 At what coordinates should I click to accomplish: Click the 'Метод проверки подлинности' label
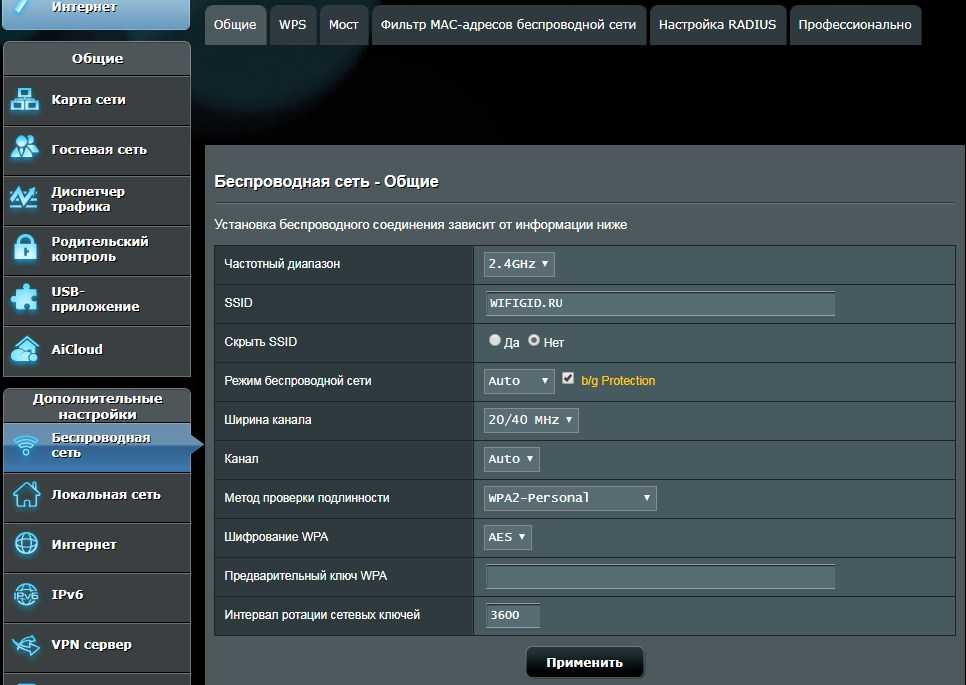click(307, 498)
